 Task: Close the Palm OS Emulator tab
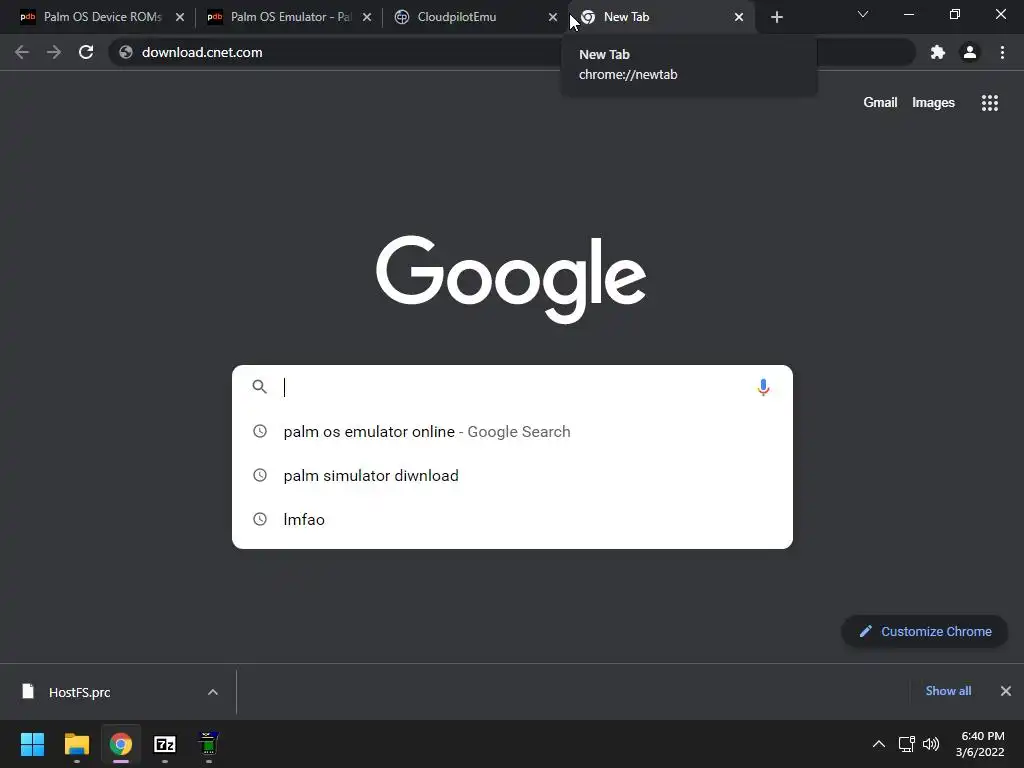coord(367,17)
